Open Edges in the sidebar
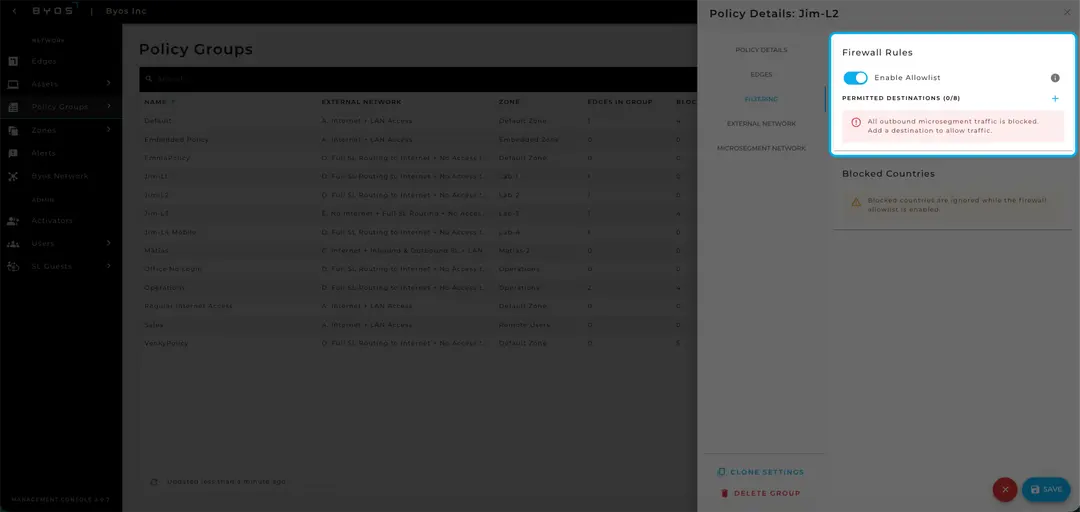 (x=43, y=61)
